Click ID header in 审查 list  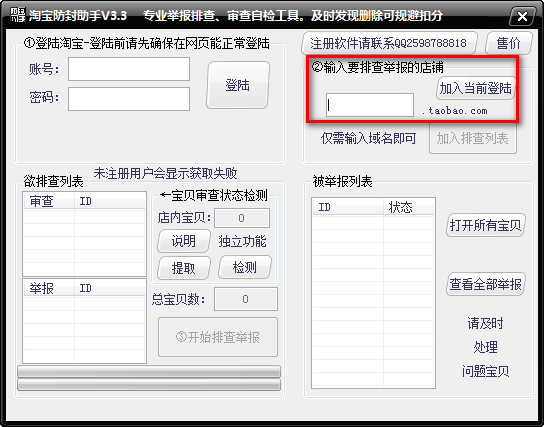tap(110, 201)
